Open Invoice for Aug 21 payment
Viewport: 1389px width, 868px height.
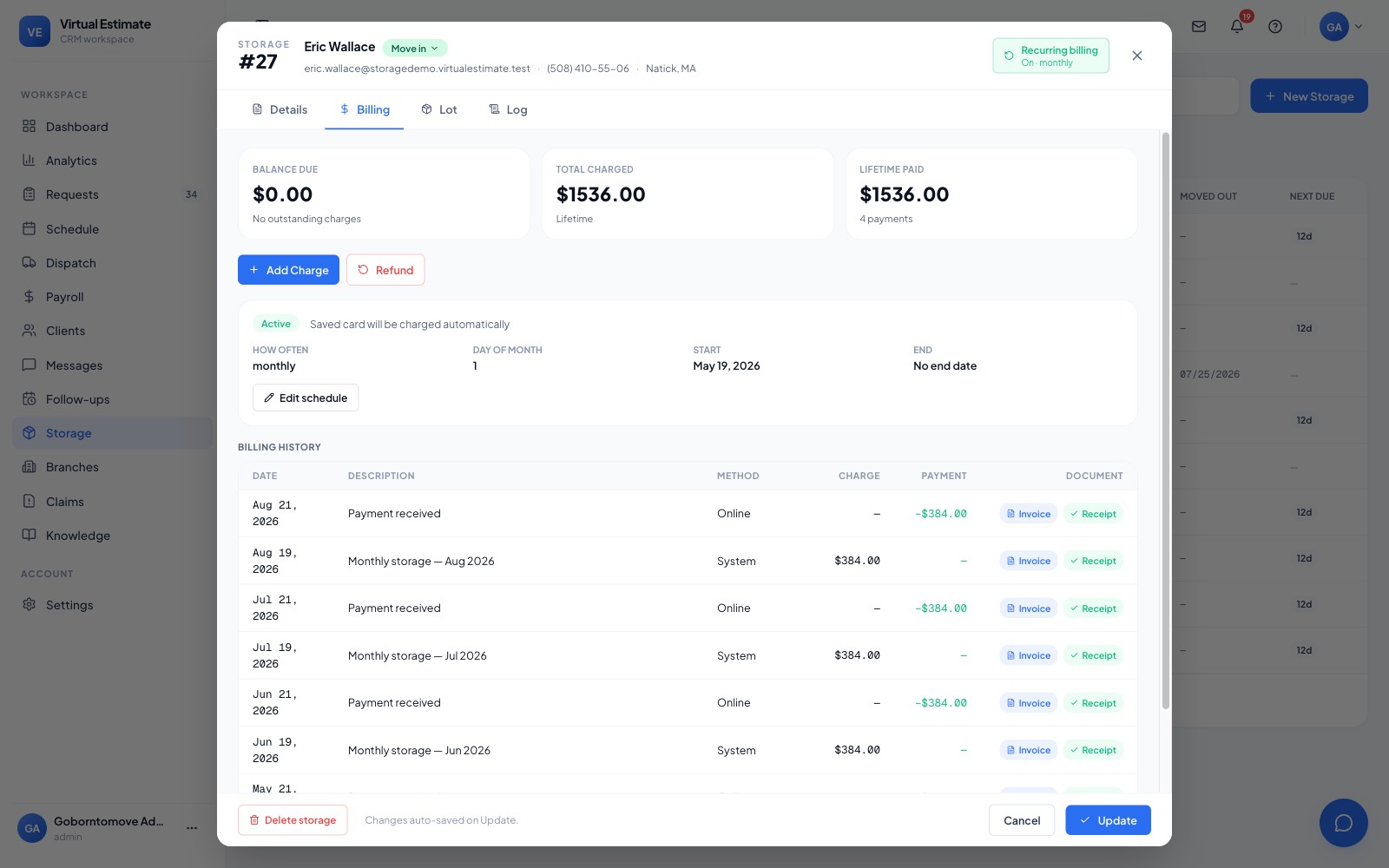[1029, 514]
